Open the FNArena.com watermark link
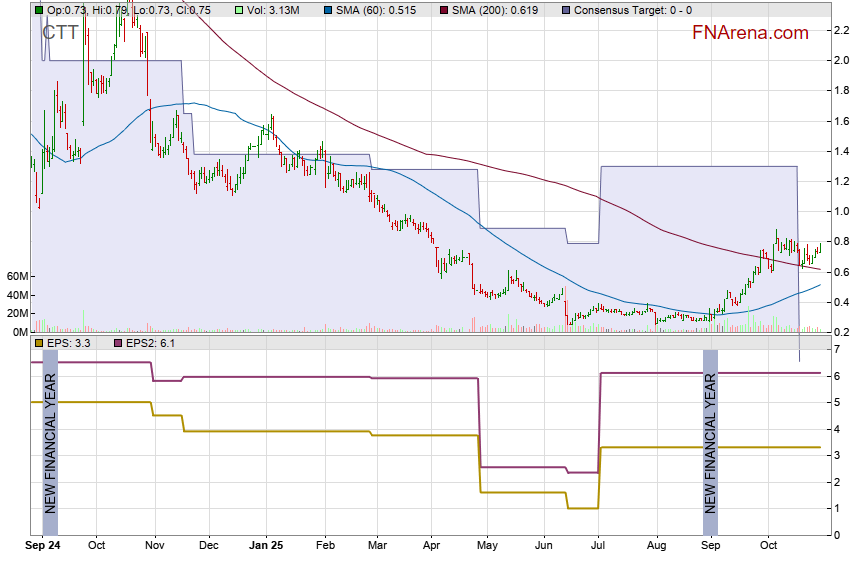The image size is (859, 566). [750, 33]
